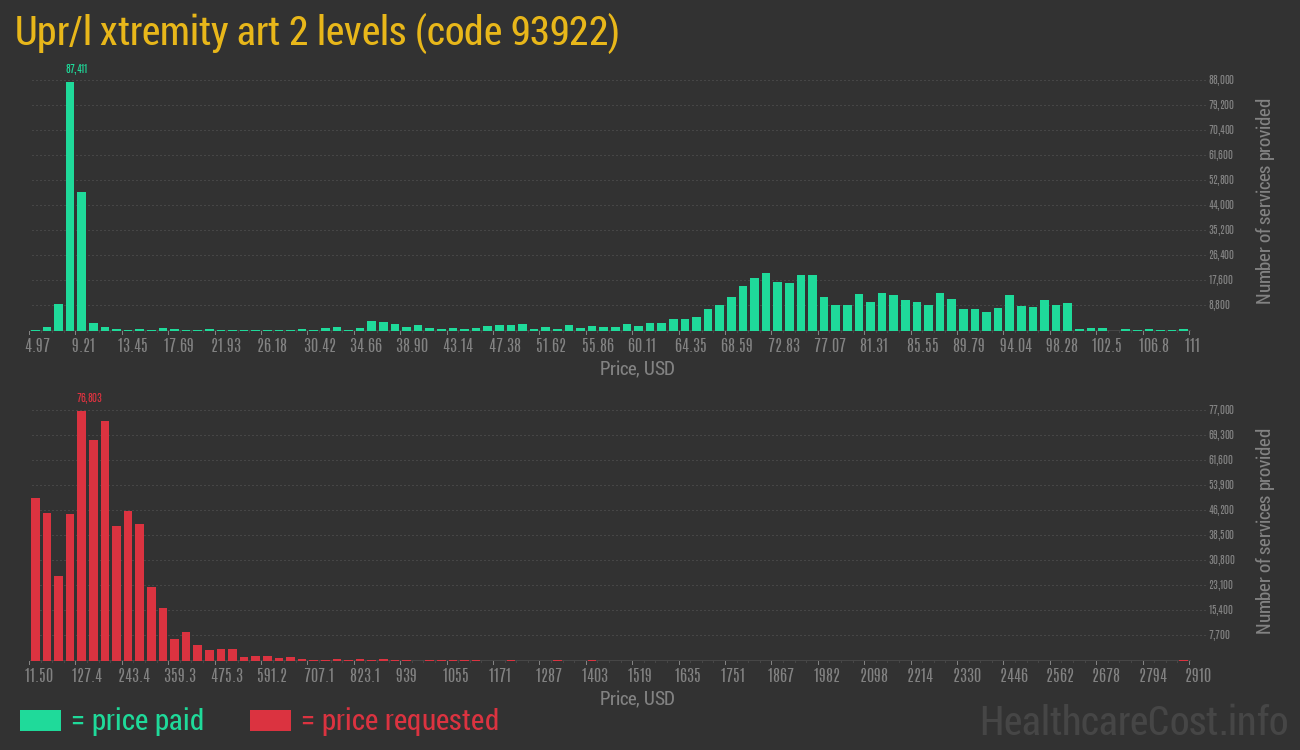1300x750 pixels.
Task: Click the 72.83 x-axis tick label
Action: tap(783, 346)
